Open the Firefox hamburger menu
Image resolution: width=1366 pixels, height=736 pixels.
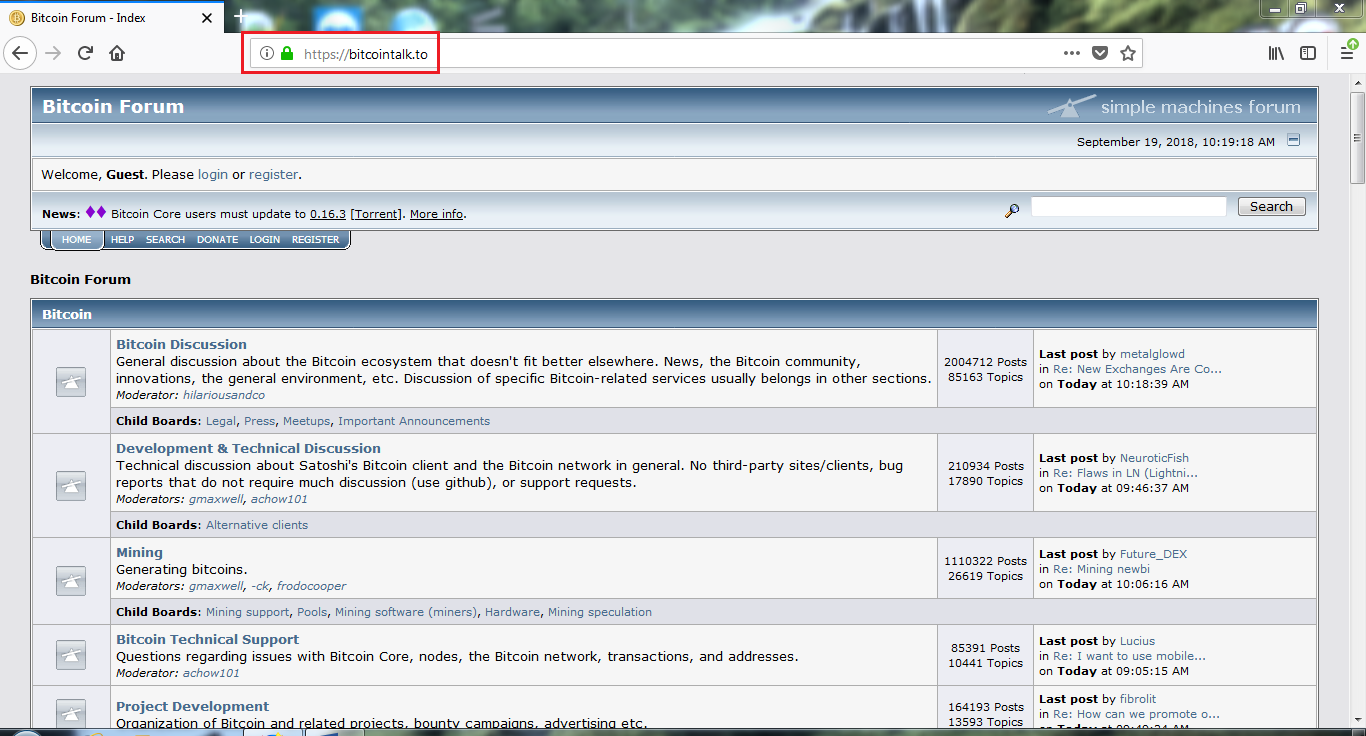1347,54
